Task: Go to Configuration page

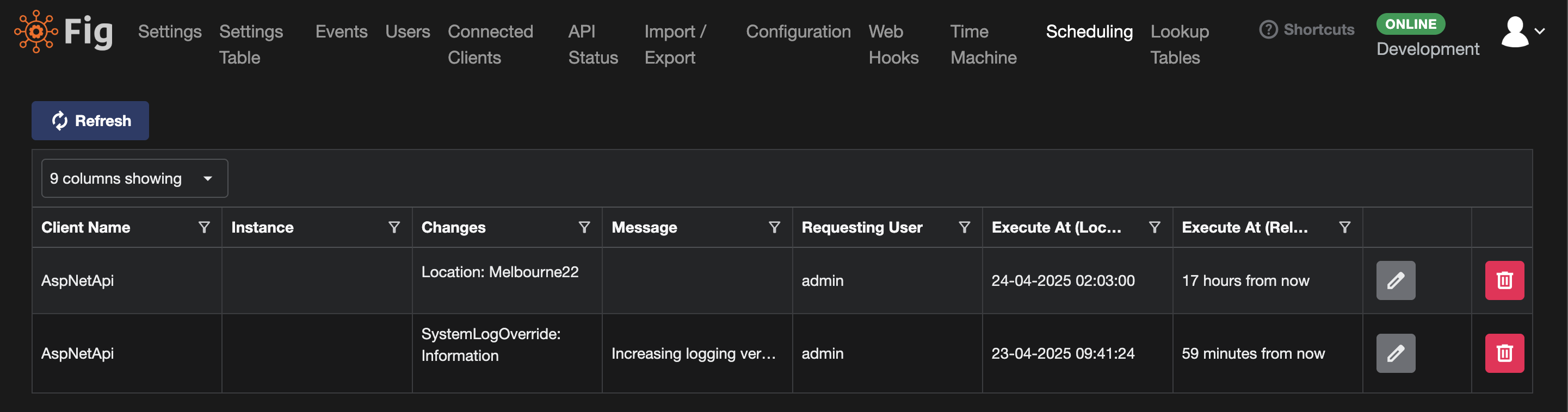Action: (798, 31)
